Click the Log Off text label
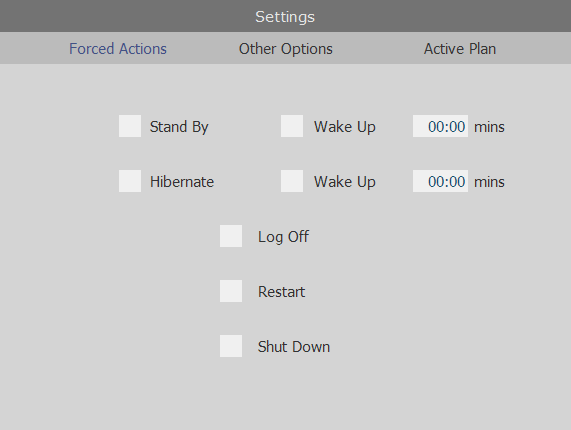This screenshot has width=571, height=430. (283, 237)
